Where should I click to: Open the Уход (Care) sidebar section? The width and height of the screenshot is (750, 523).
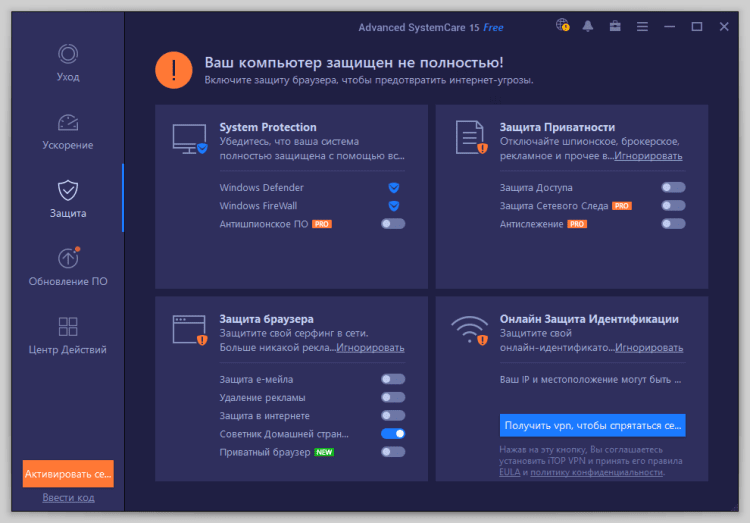(68, 63)
